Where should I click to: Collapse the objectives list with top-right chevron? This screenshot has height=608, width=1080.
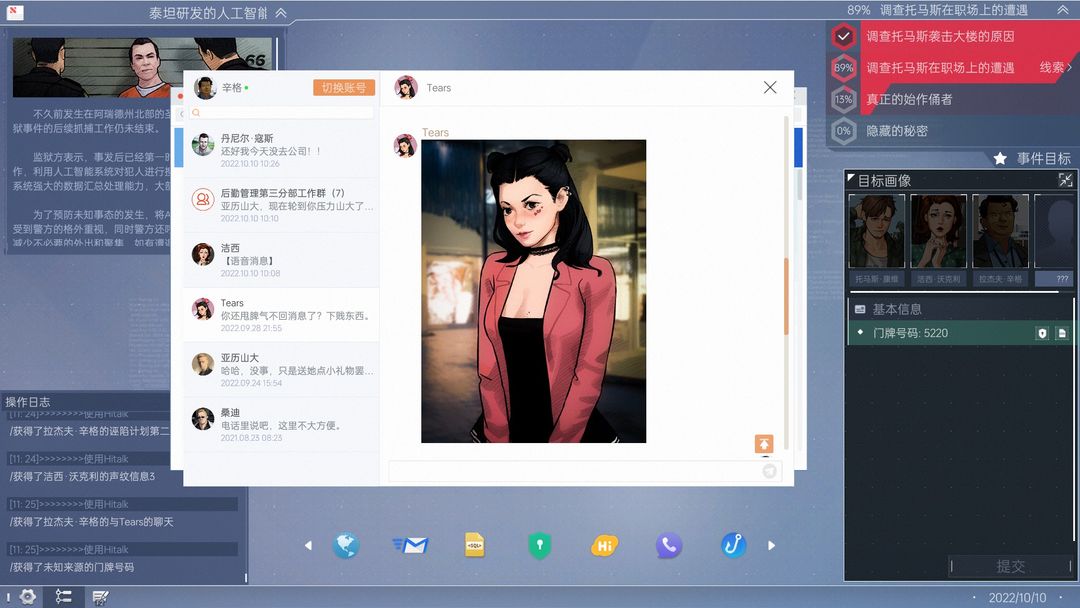click(1063, 10)
